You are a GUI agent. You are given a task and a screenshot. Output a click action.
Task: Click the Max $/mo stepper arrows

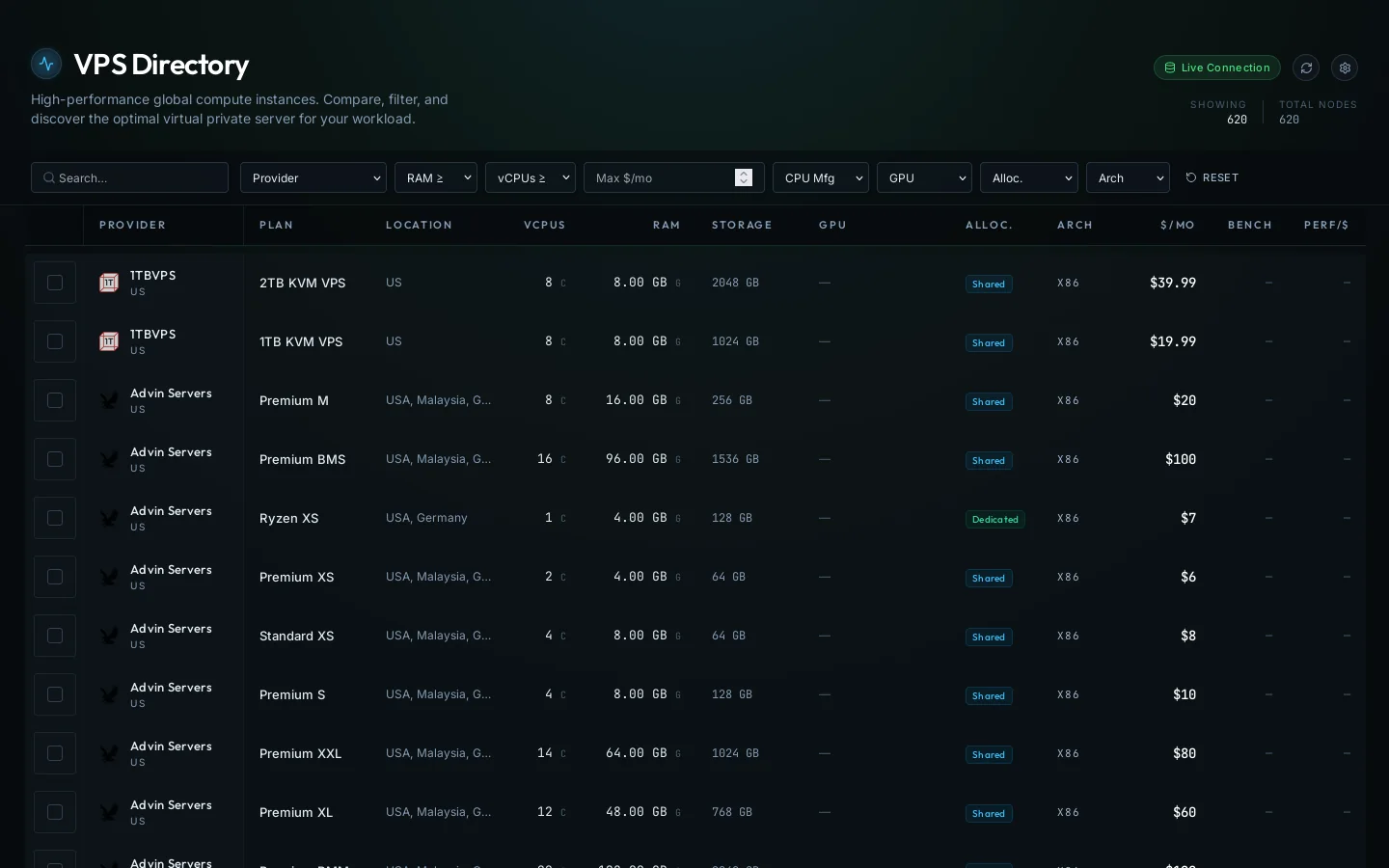[744, 177]
